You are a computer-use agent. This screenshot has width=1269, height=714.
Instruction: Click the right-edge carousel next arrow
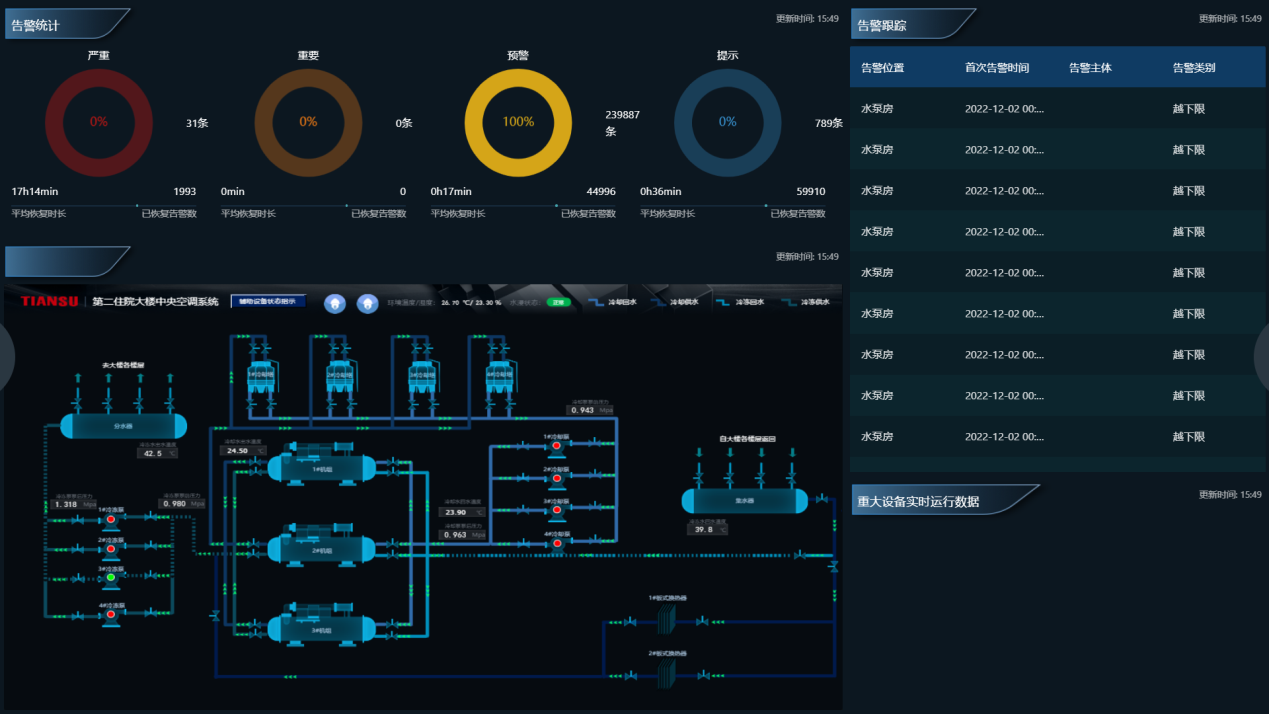1261,358
